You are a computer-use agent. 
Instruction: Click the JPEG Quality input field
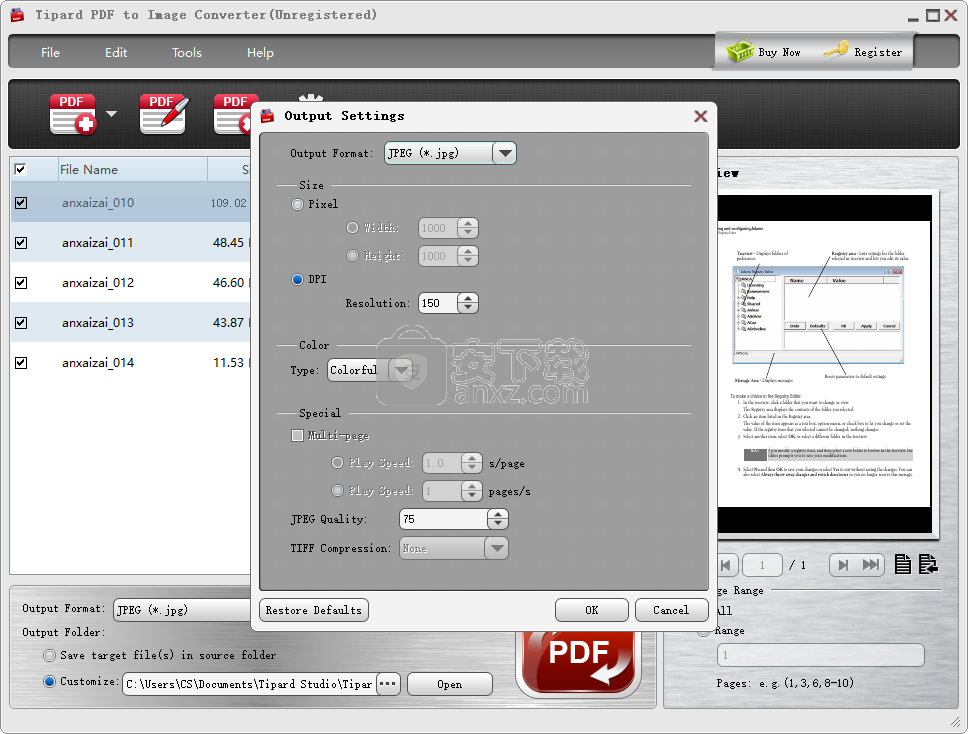pos(443,519)
